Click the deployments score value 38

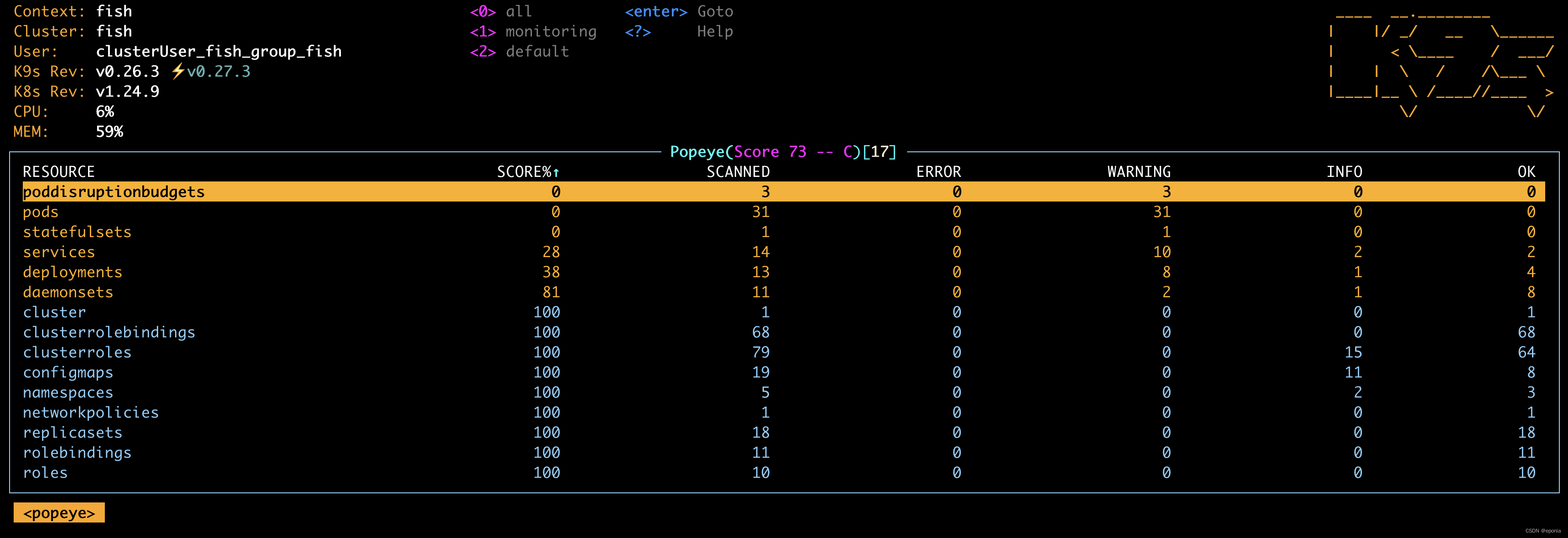[x=551, y=272]
